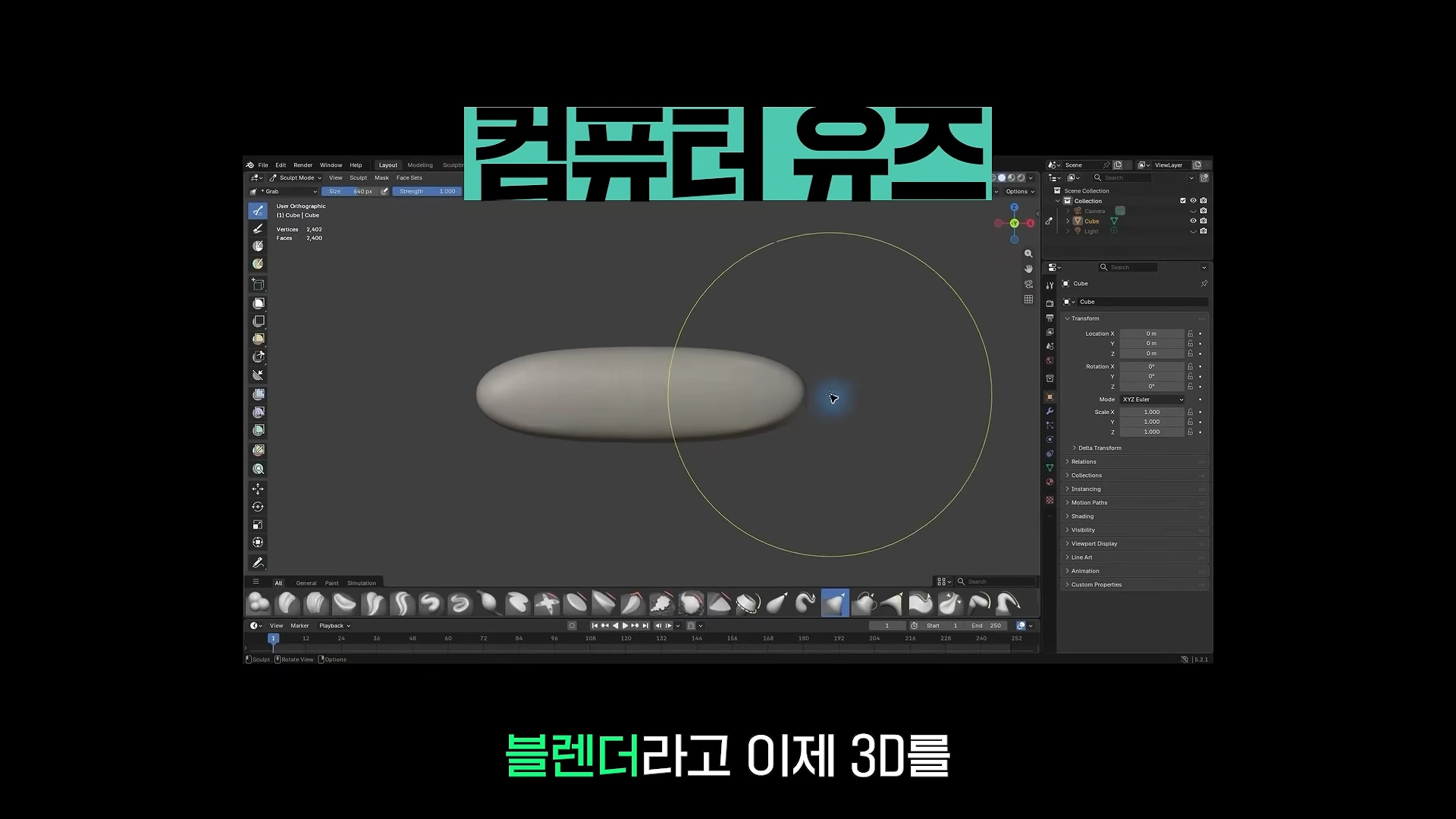The width and height of the screenshot is (1456, 819).
Task: Open the Face Sets menu
Action: pos(409,178)
